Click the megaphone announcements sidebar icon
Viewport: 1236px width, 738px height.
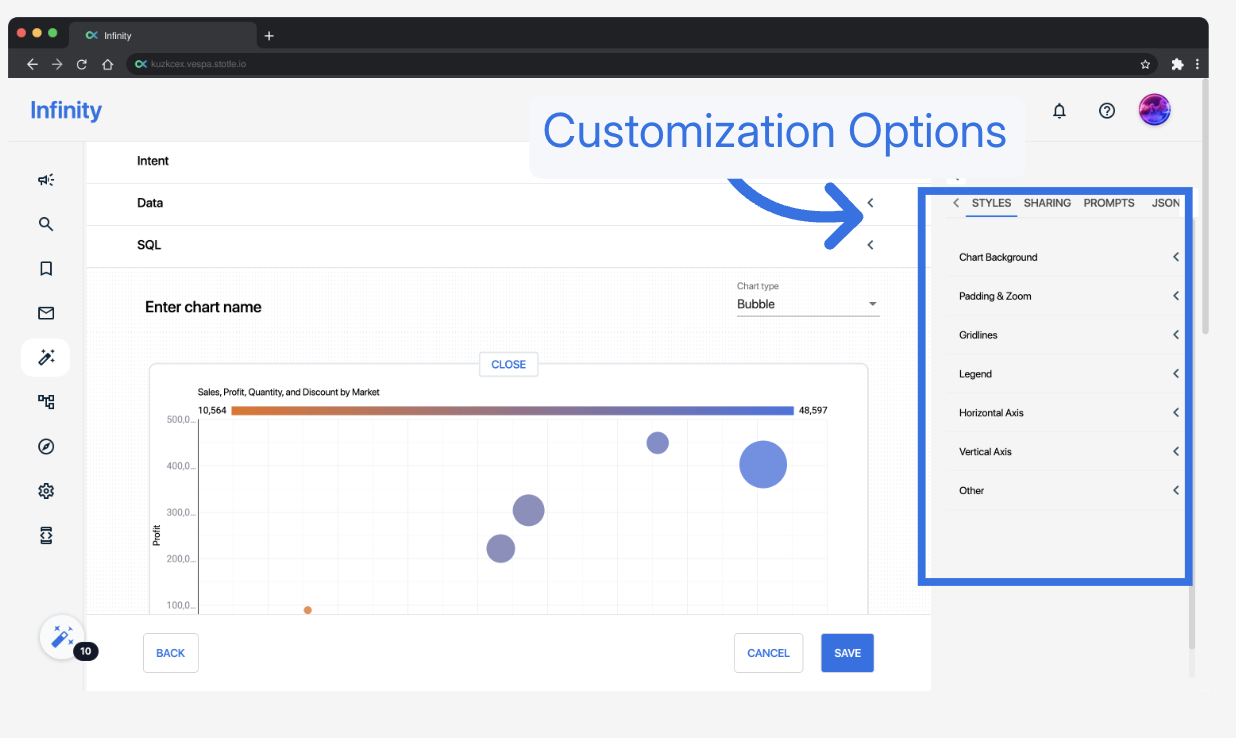pos(46,180)
